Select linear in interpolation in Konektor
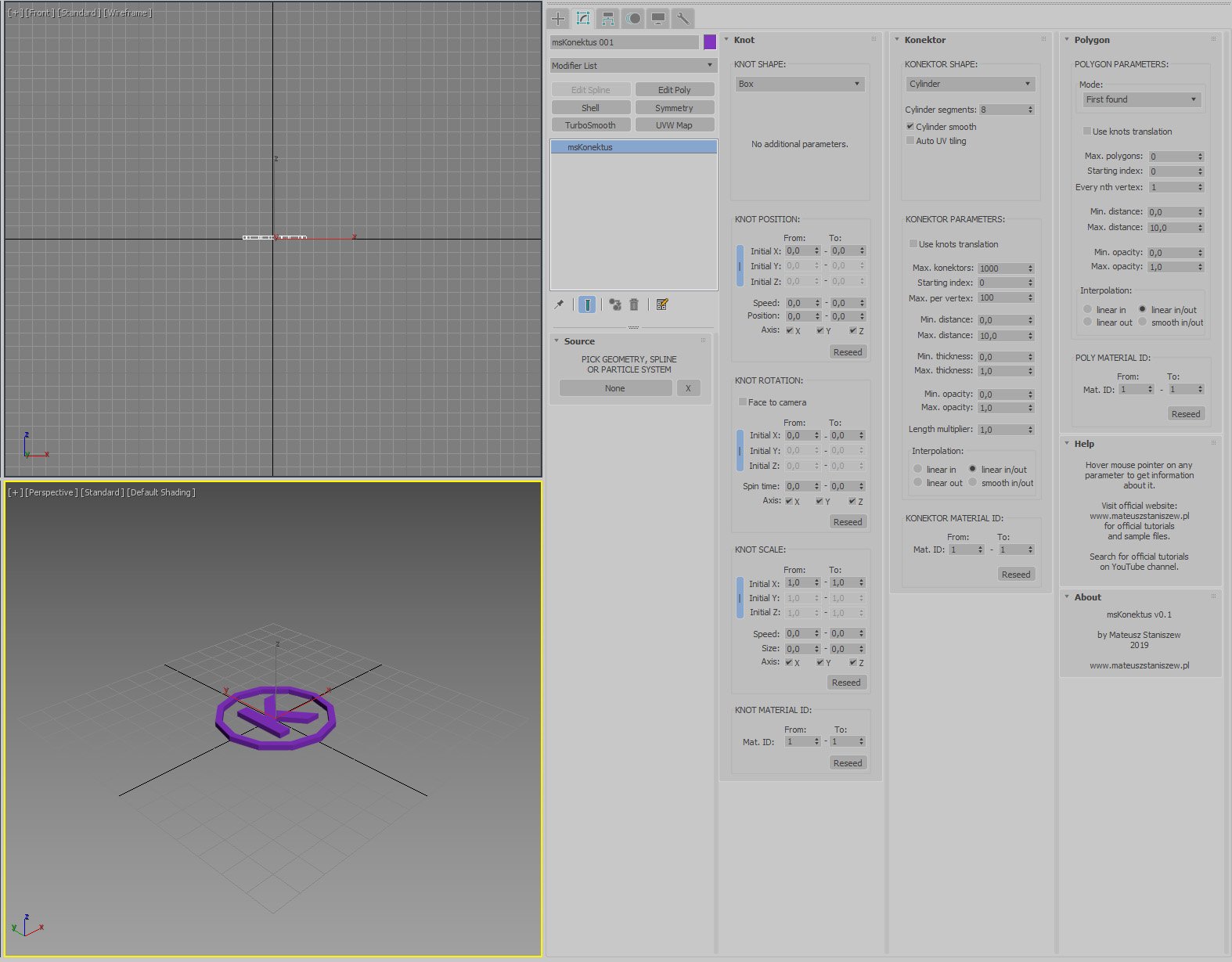 pyautogui.click(x=917, y=469)
